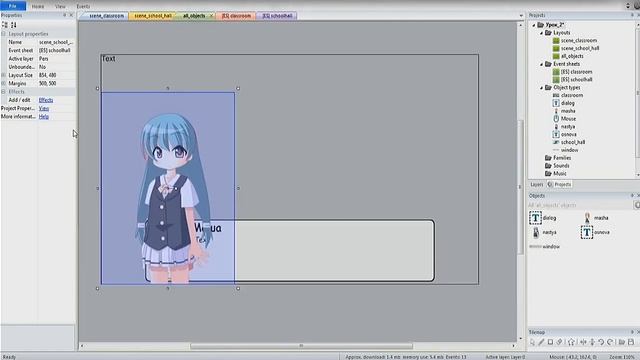
Task: Collapse the Effects section
Action: click(4, 92)
